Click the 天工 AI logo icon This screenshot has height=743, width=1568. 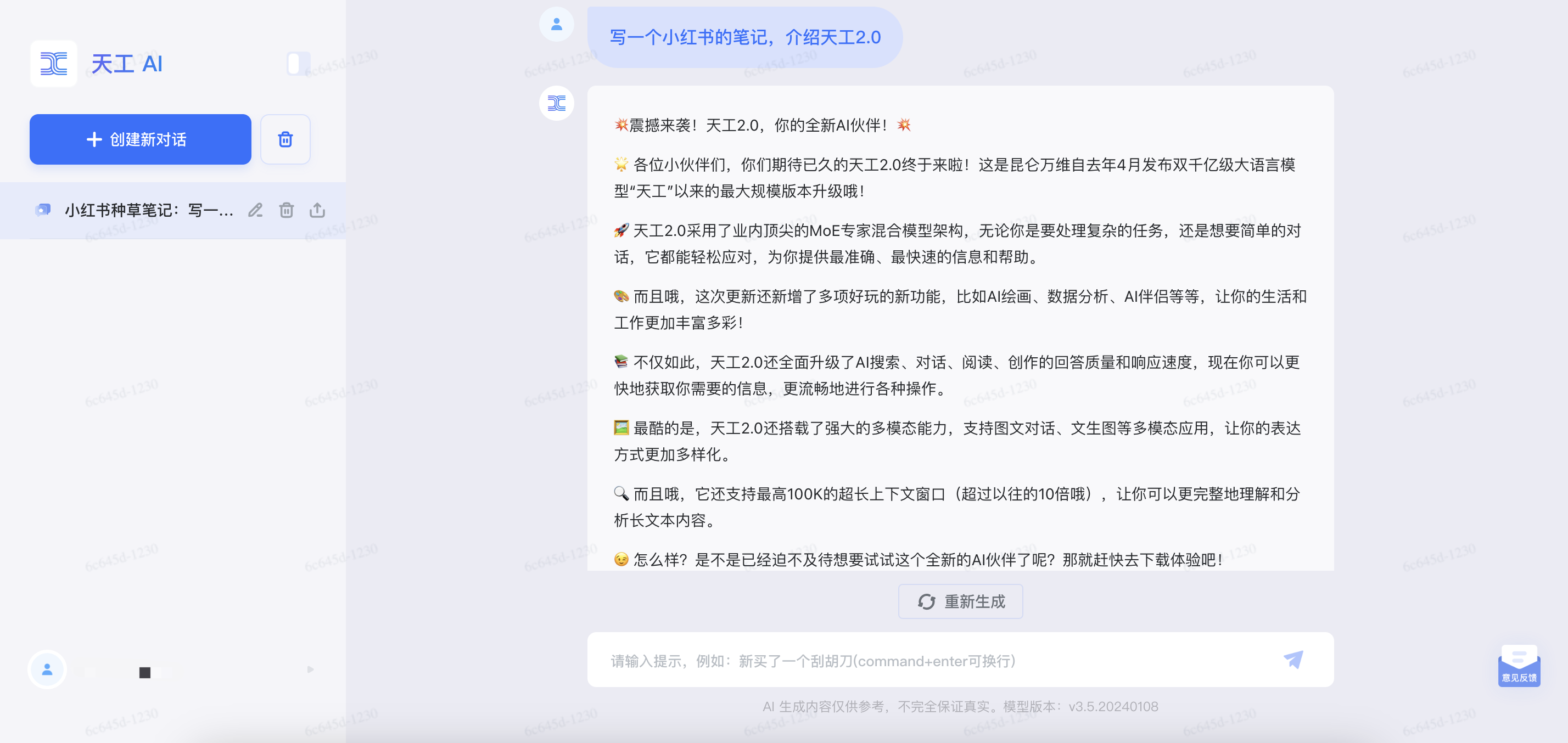pos(54,63)
